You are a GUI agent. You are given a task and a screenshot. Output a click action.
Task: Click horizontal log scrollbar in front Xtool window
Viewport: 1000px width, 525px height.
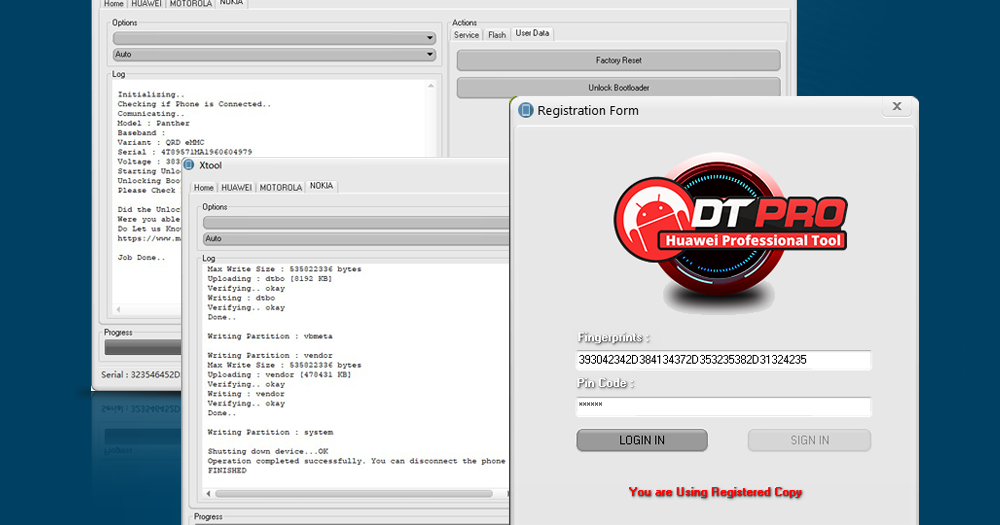[354, 494]
